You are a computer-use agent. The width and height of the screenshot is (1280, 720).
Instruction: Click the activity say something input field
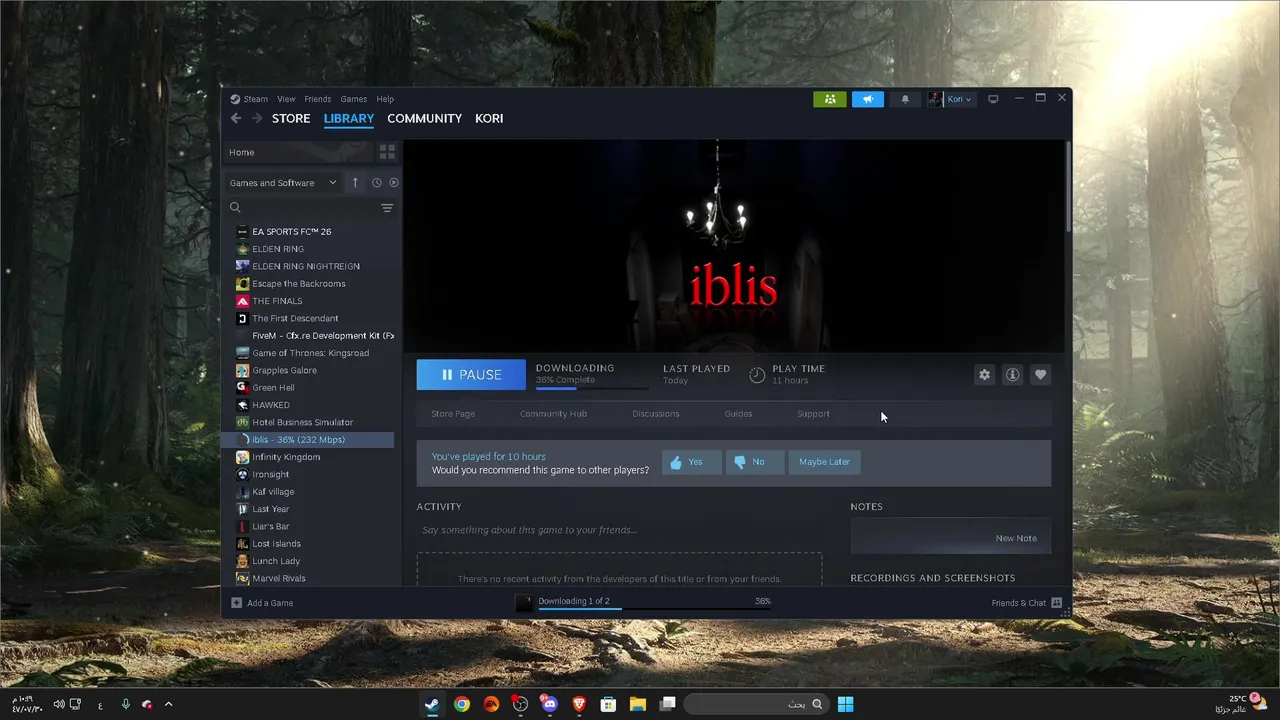[x=619, y=530]
